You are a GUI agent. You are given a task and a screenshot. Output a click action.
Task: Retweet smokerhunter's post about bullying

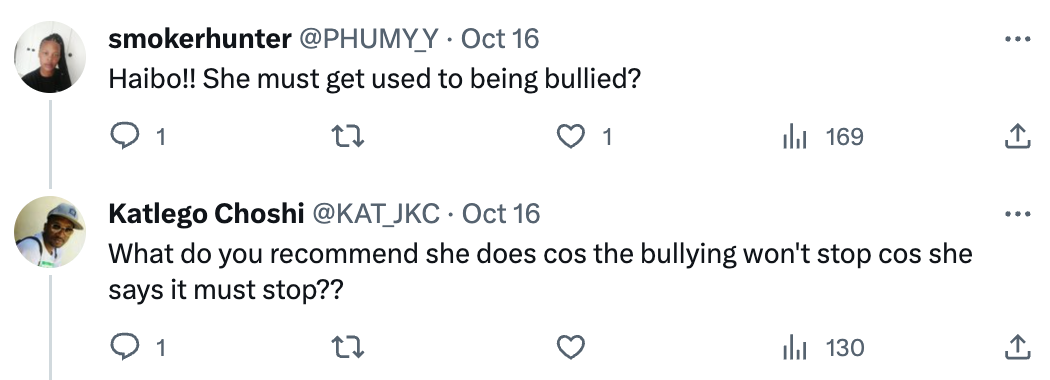(x=348, y=137)
